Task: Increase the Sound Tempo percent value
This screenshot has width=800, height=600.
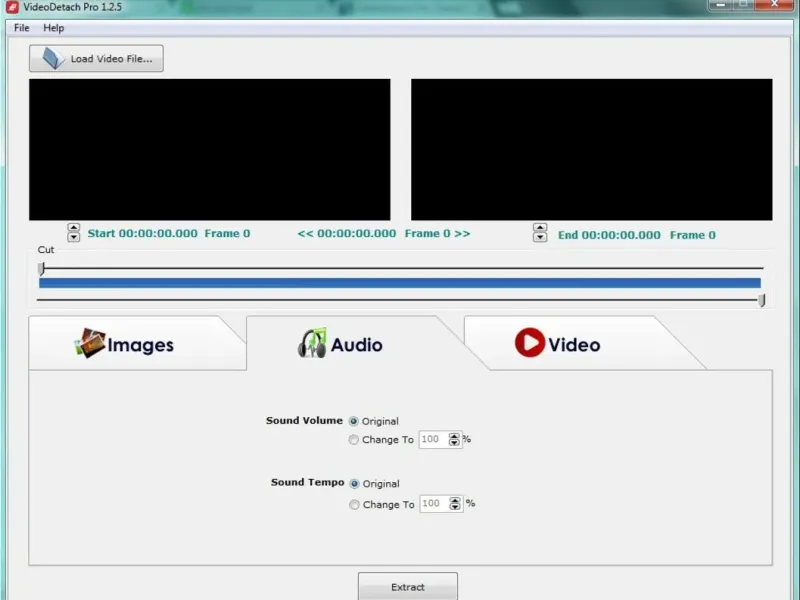Action: tap(455, 500)
